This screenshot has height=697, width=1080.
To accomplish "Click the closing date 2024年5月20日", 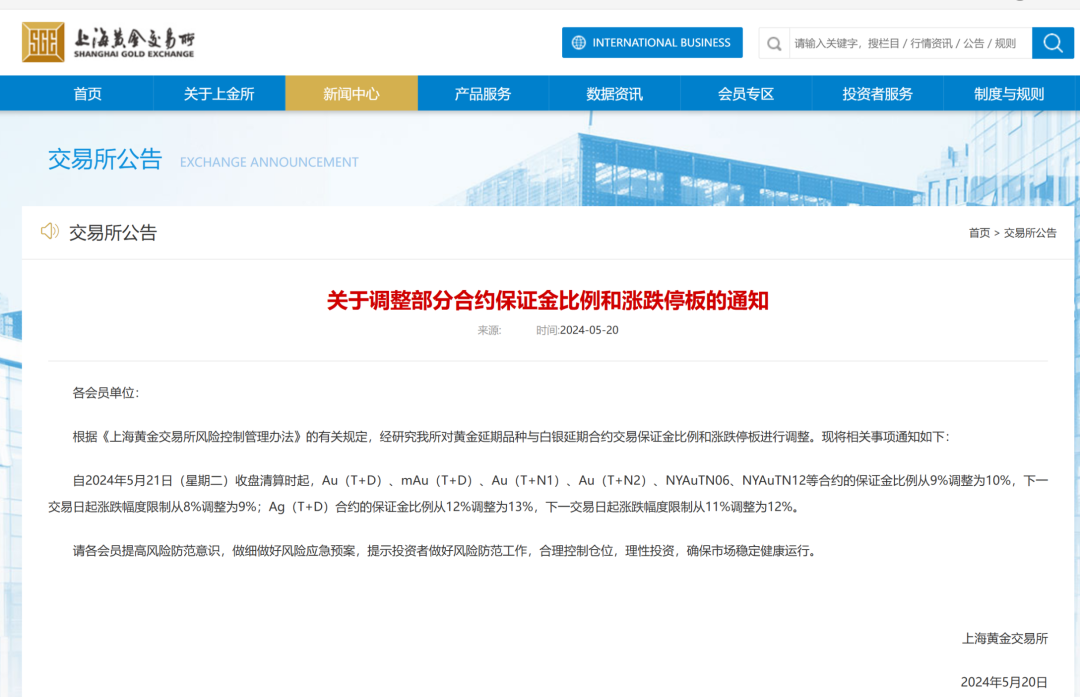I will pos(1004,682).
